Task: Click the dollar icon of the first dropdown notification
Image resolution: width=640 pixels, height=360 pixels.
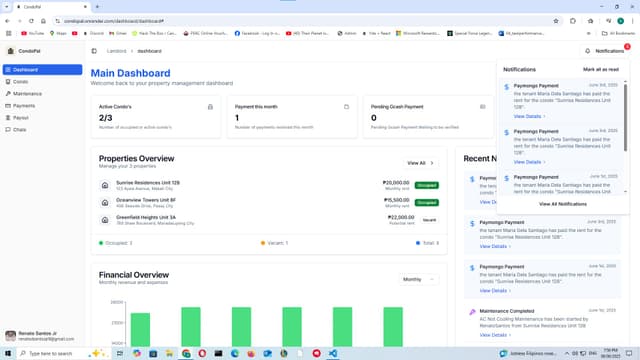Action: 507,87
